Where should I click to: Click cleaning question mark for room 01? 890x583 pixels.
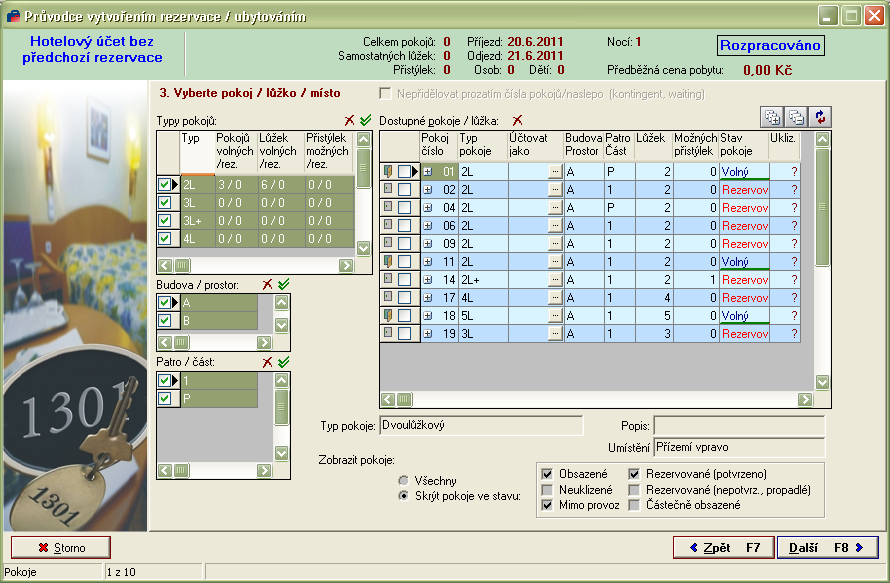[x=794, y=171]
